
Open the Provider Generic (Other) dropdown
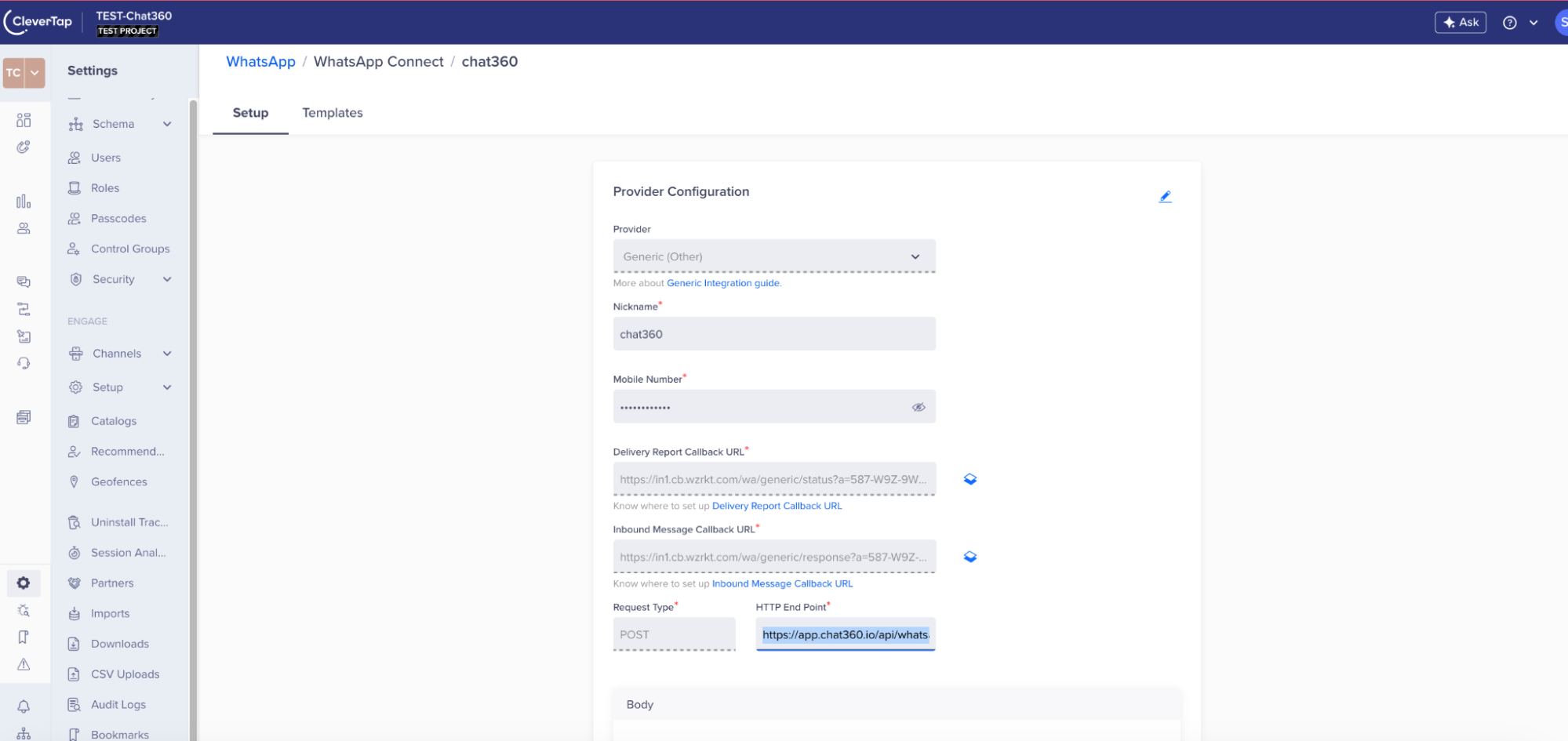pyautogui.click(x=774, y=256)
